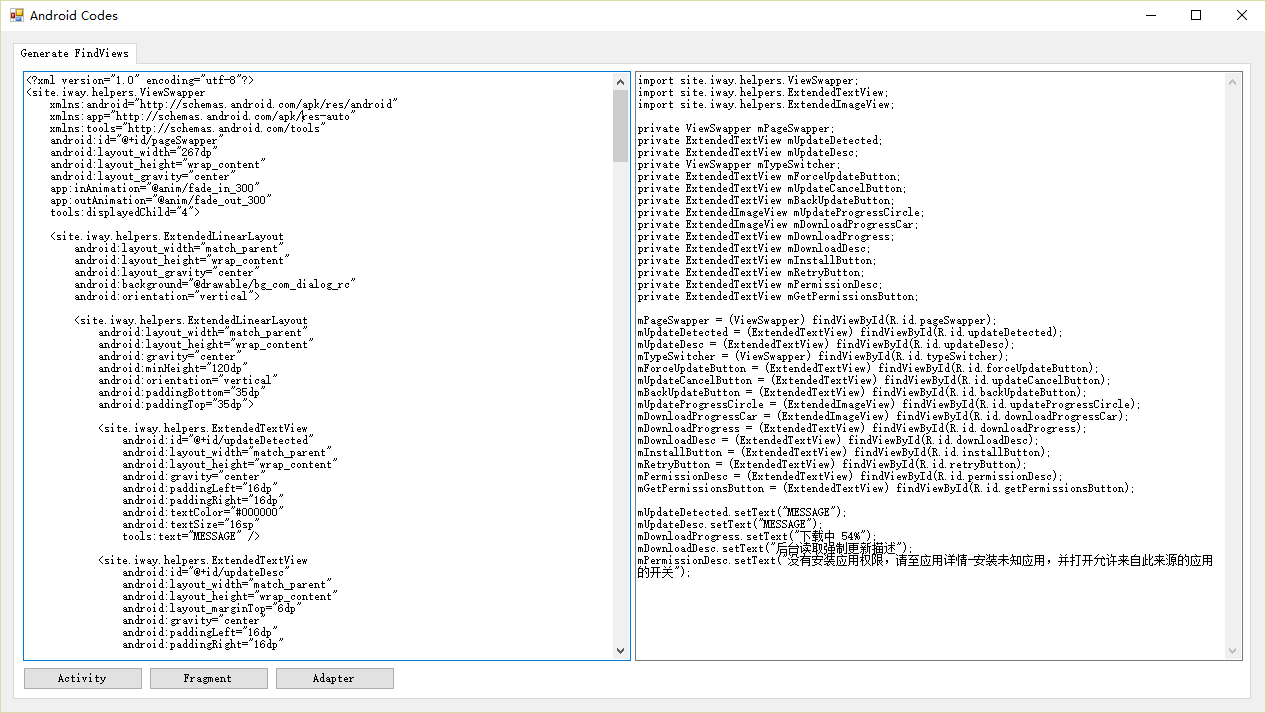Click the mUpdateDetected.setText("MESSAGE") line
Image resolution: width=1266 pixels, height=713 pixels.
coord(742,512)
